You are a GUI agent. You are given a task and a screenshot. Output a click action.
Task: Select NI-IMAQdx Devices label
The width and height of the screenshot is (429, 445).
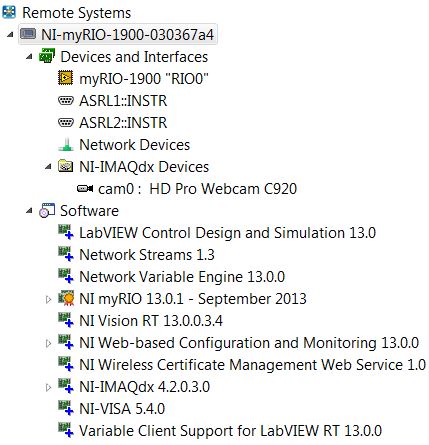tap(144, 167)
